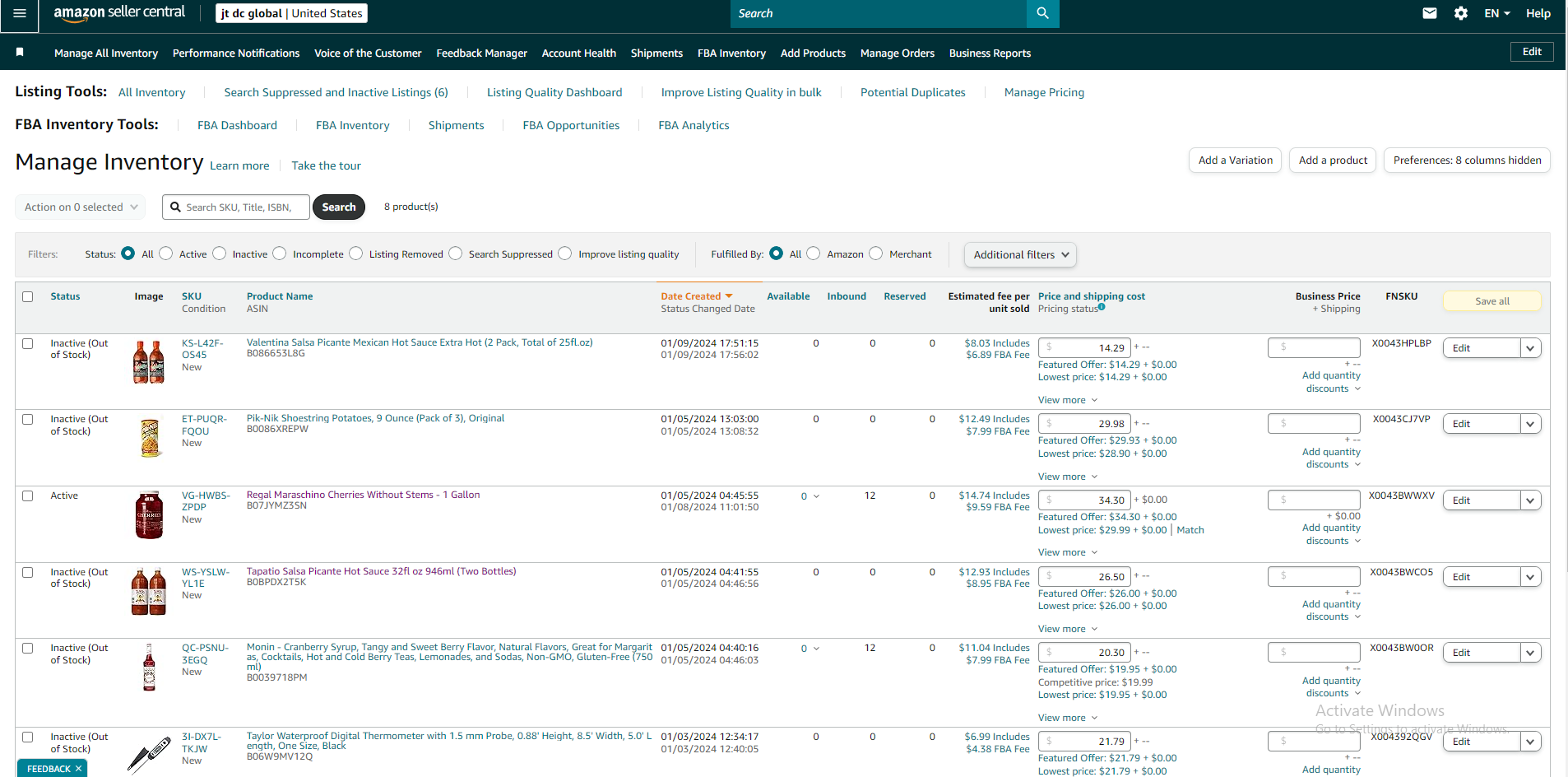
Task: Go to Feedback Manager nav item
Action: point(482,53)
